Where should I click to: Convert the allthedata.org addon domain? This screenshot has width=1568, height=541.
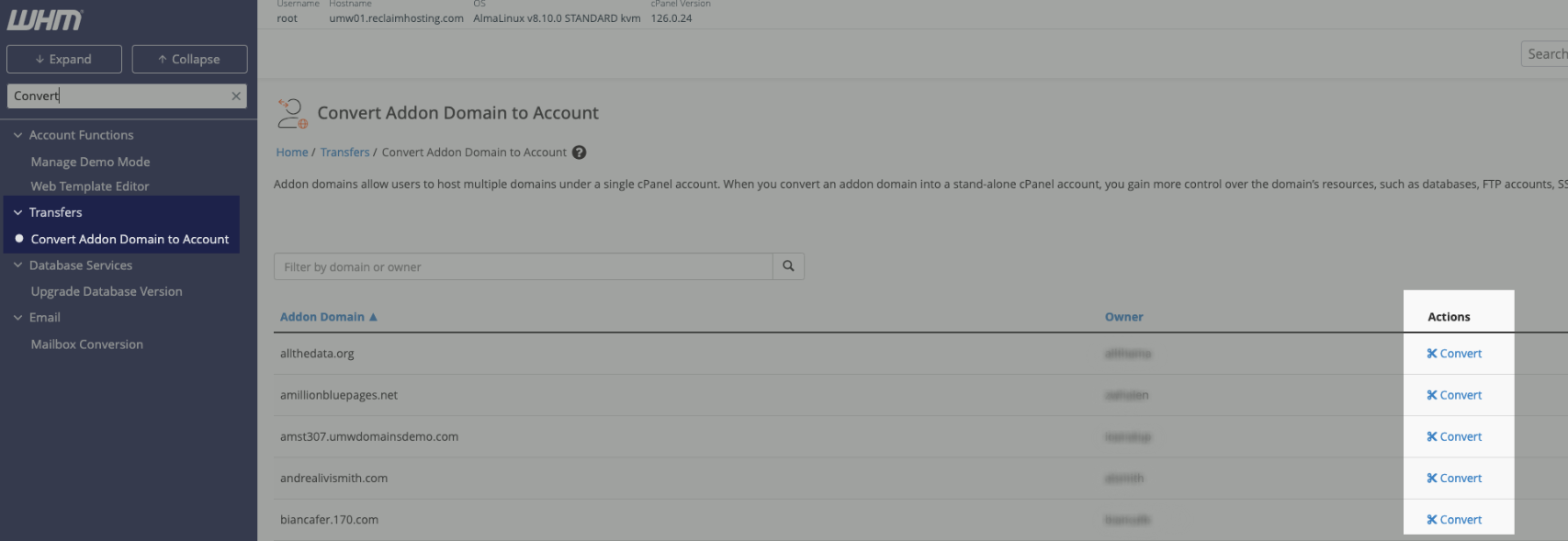pyautogui.click(x=1454, y=354)
